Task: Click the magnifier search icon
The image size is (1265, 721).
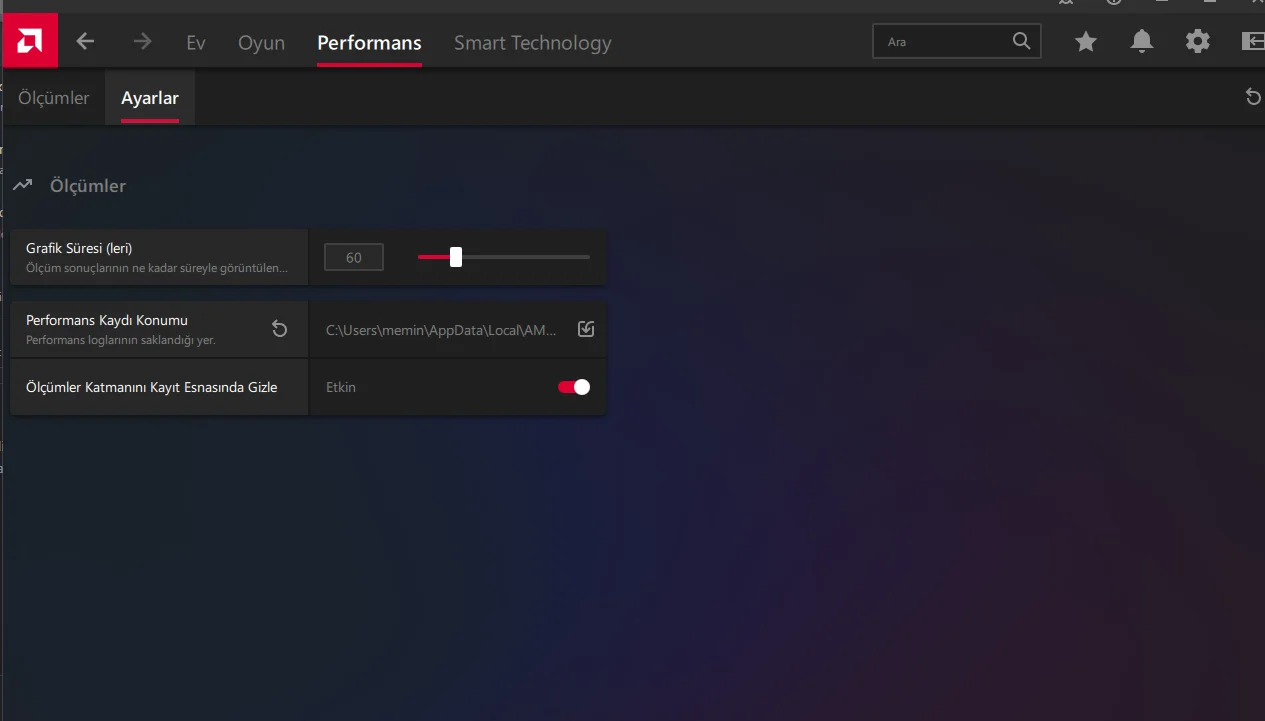Action: 1021,41
